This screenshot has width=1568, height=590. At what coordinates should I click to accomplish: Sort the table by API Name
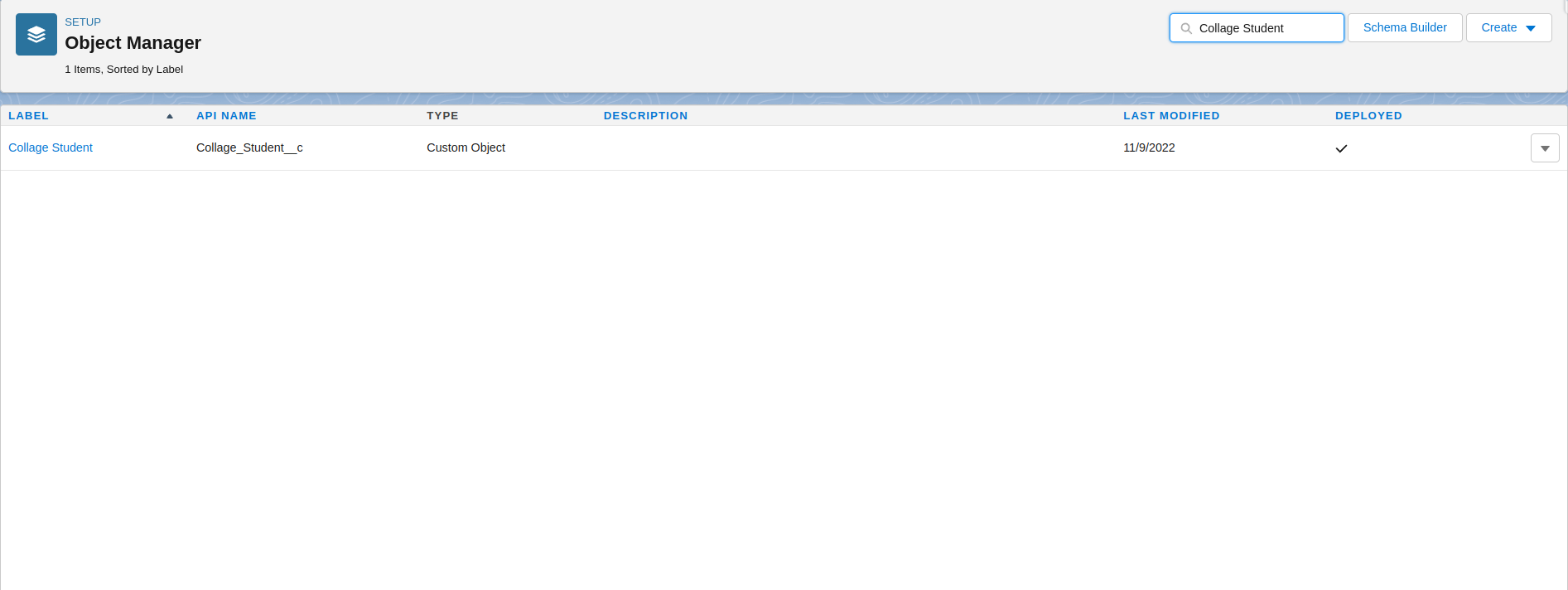coord(226,116)
